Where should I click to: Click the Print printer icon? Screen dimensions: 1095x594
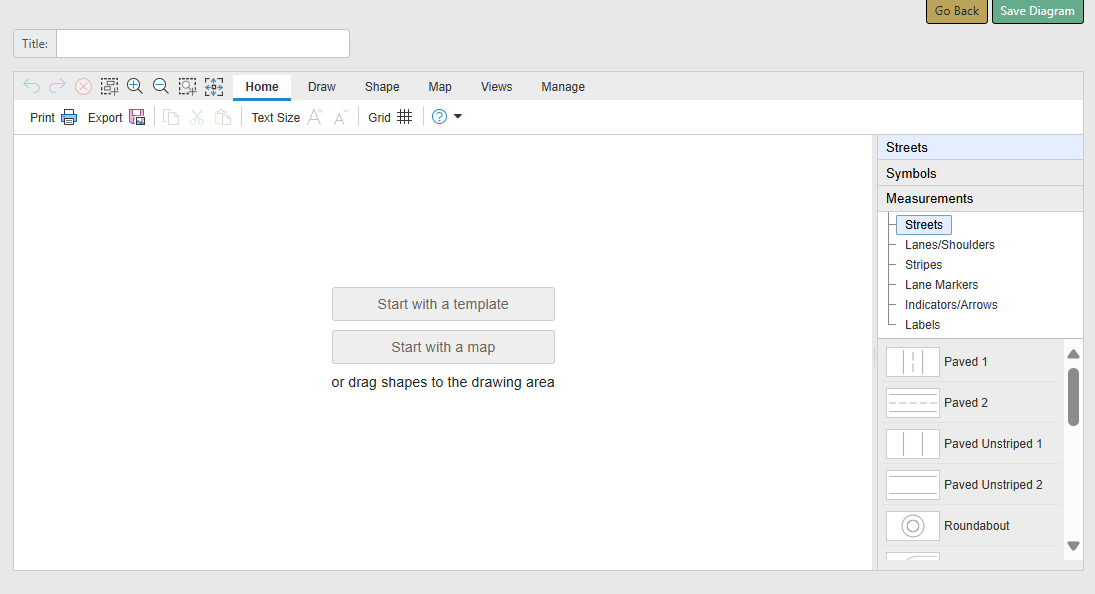(x=69, y=117)
